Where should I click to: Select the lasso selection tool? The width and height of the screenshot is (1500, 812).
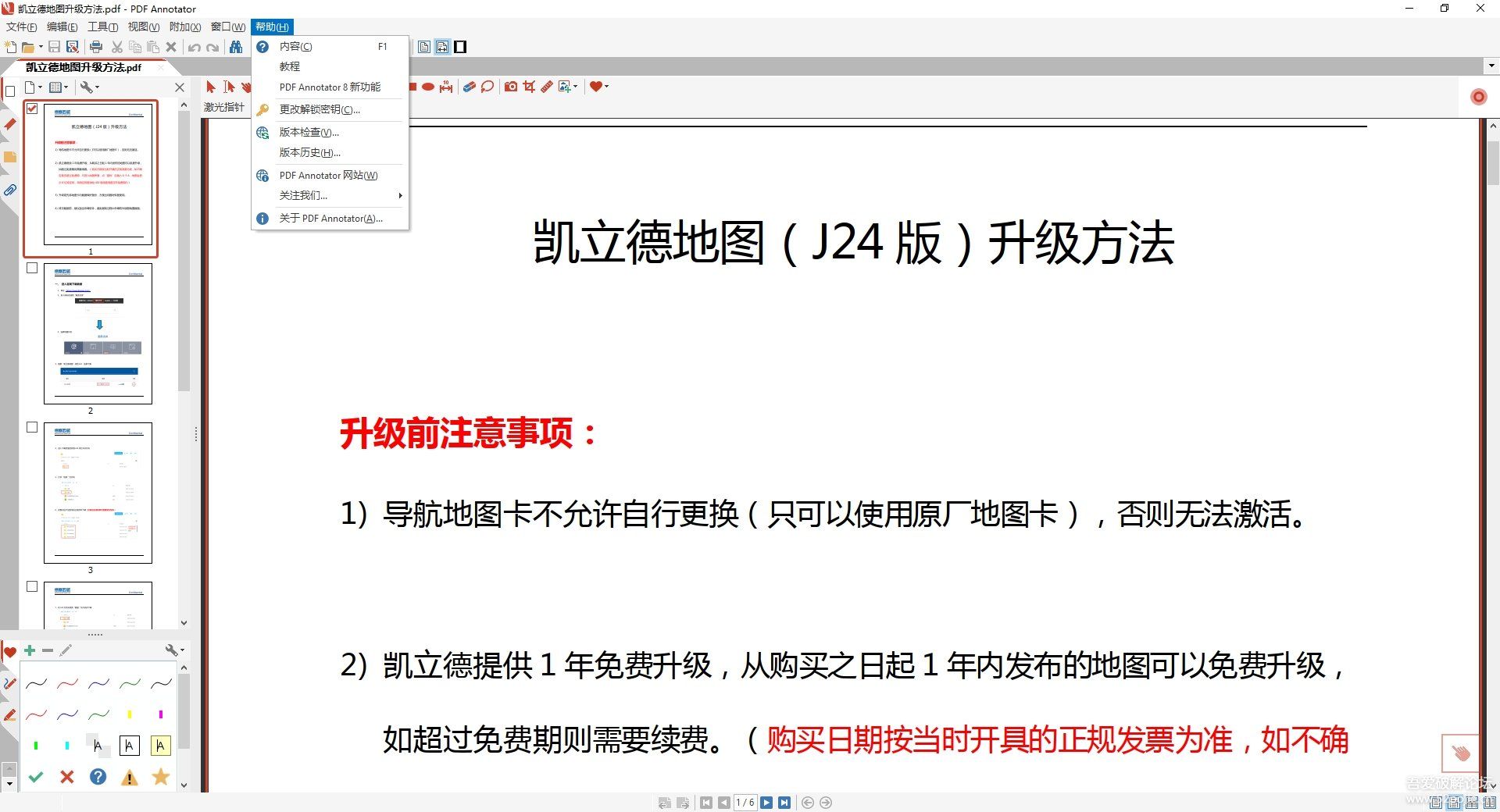[x=487, y=87]
